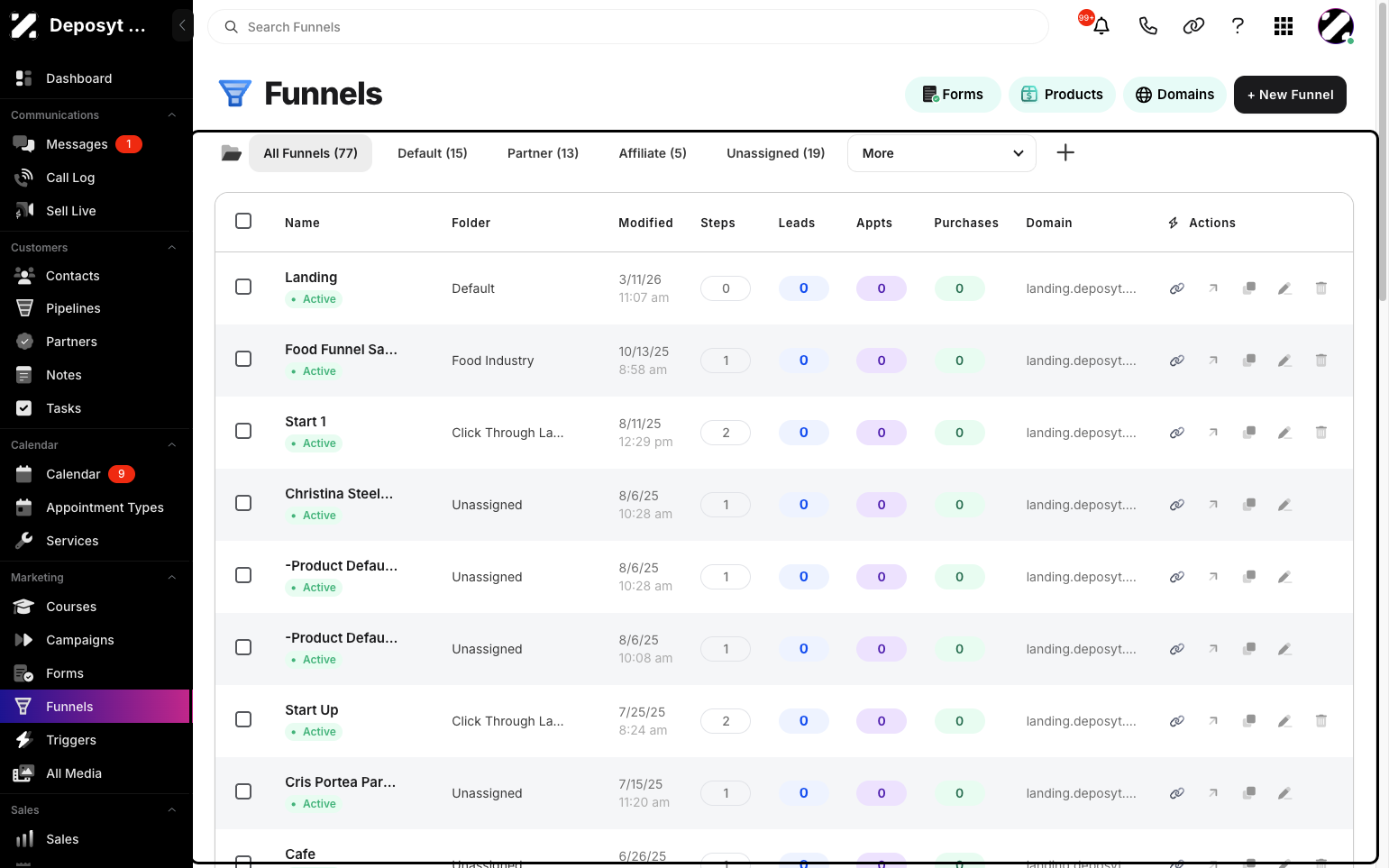Image resolution: width=1389 pixels, height=868 pixels.
Task: Check the Food Funnel Sa... row checkbox
Action: (x=243, y=359)
